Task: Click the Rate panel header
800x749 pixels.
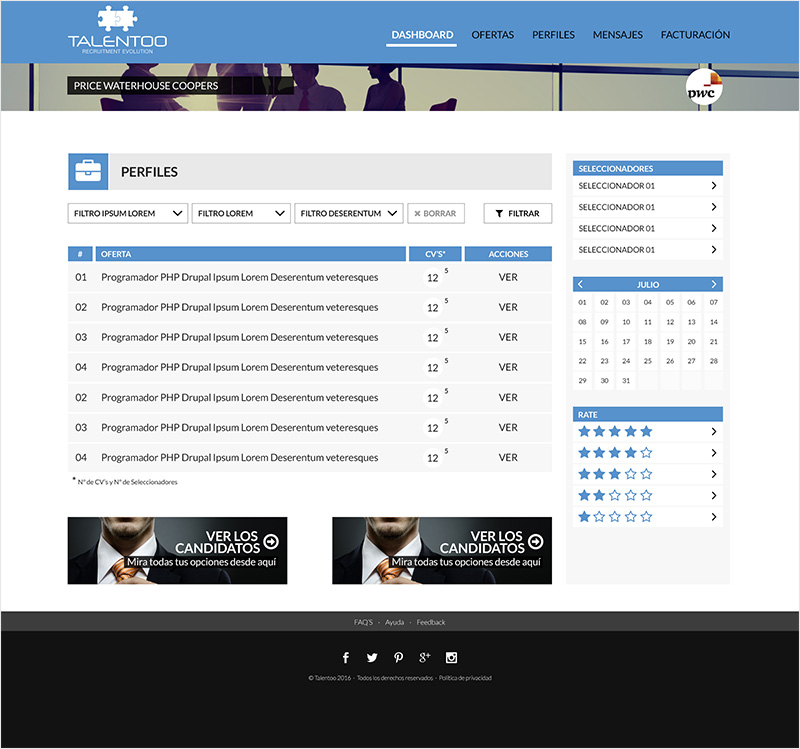Action: point(647,414)
